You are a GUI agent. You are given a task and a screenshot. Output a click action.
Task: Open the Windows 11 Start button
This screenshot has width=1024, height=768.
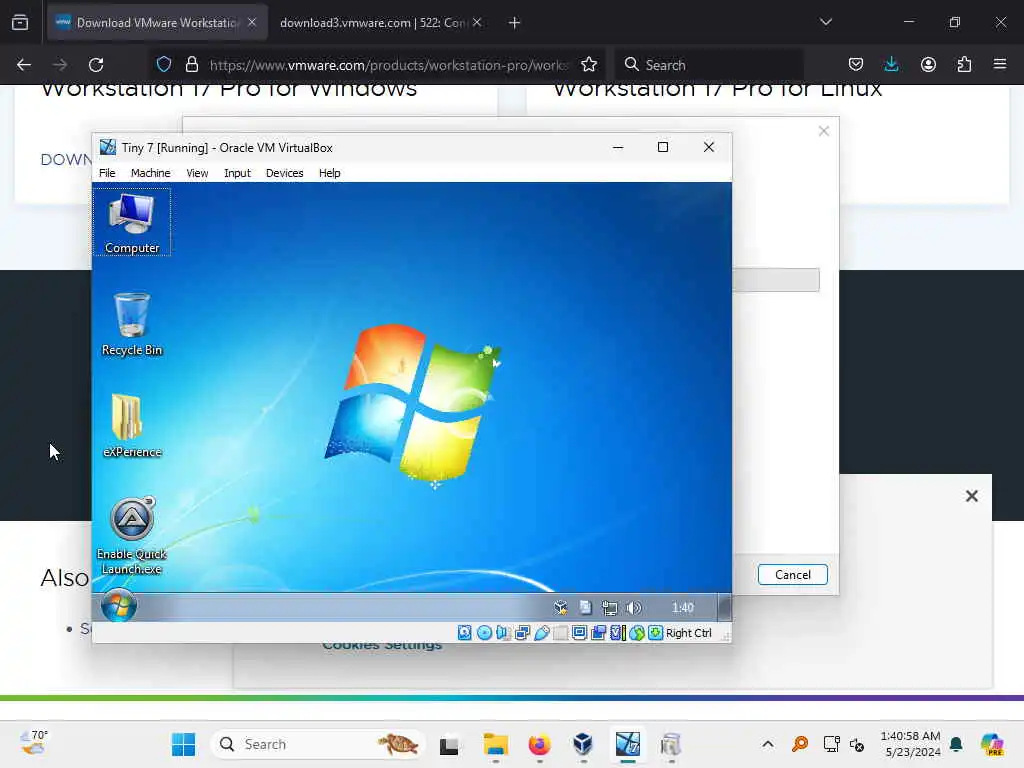[x=184, y=744]
